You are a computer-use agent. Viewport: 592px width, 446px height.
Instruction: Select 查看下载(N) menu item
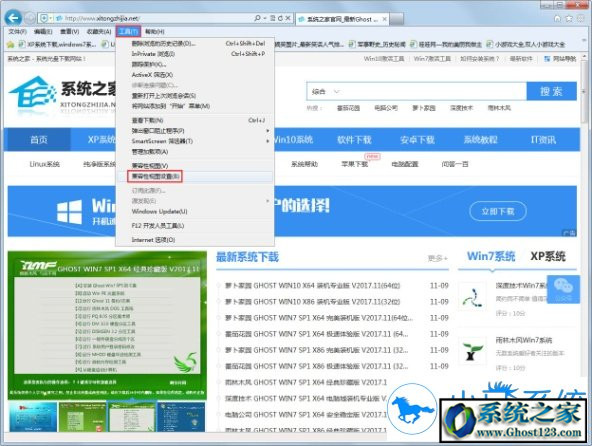click(x=195, y=120)
